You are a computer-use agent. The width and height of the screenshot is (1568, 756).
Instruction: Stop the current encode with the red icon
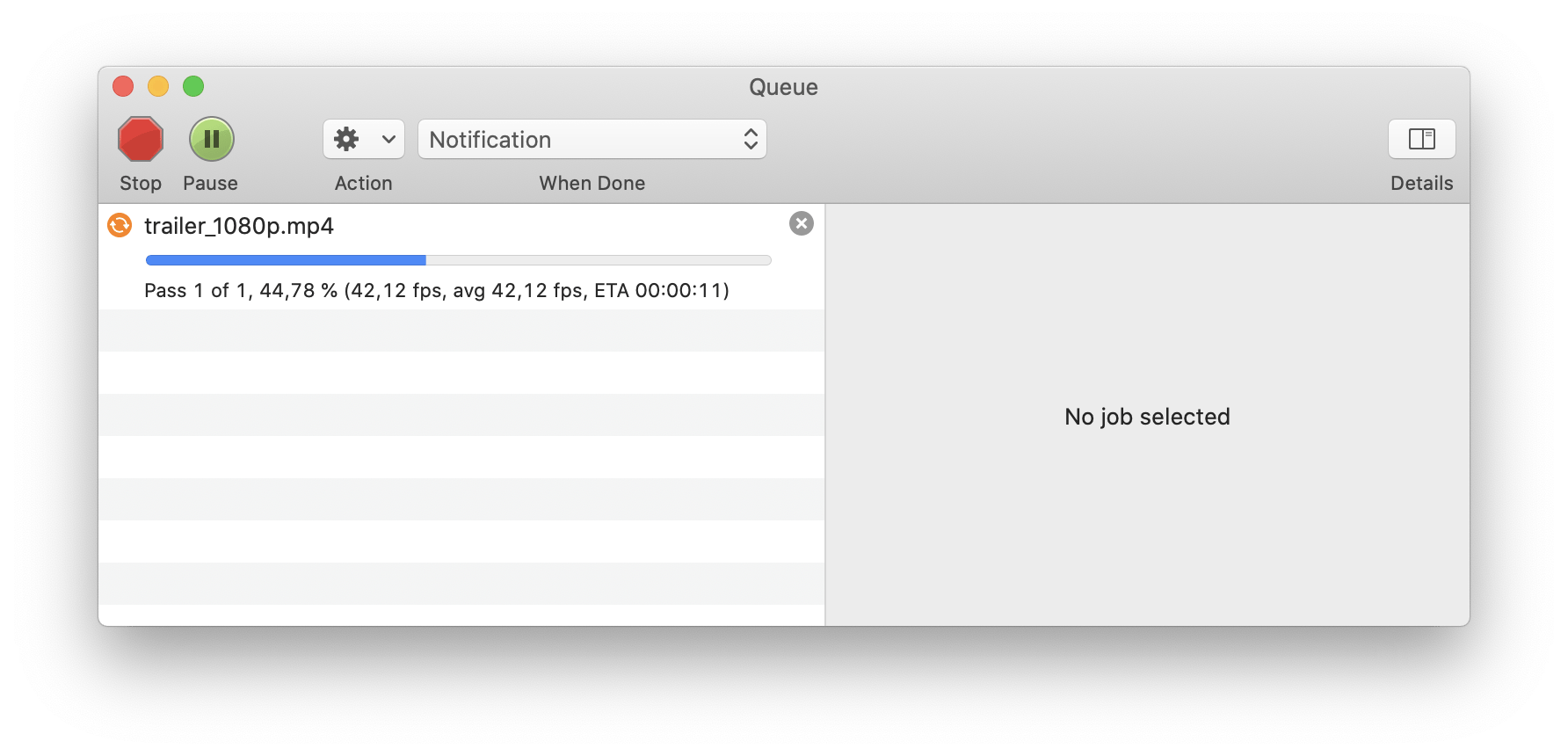click(141, 140)
